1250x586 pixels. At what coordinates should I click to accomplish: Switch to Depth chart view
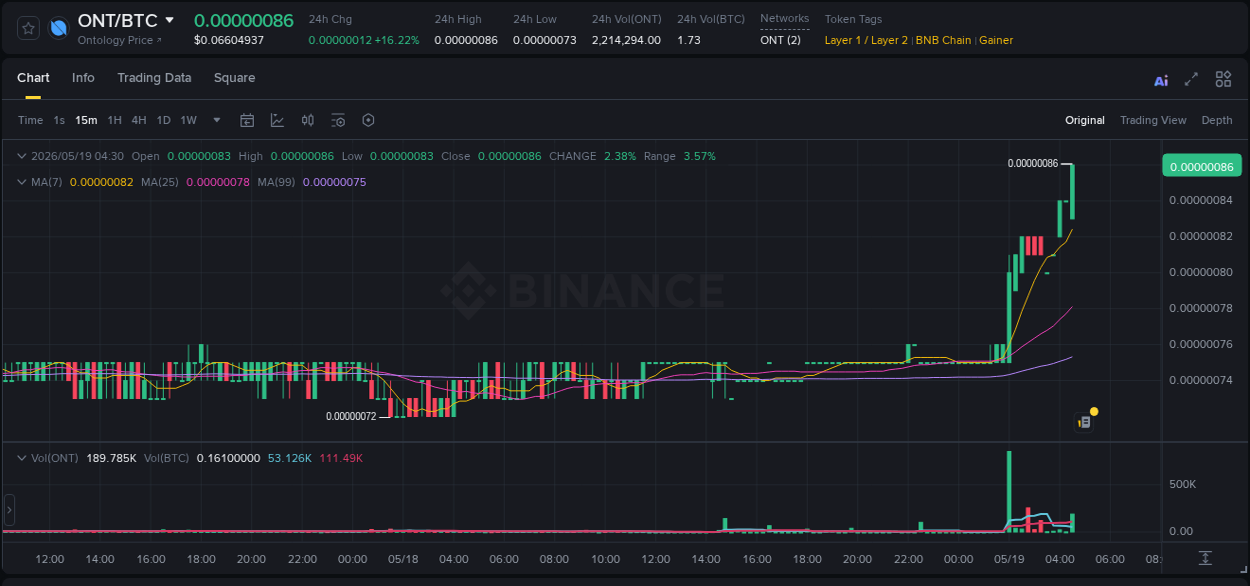click(1217, 120)
